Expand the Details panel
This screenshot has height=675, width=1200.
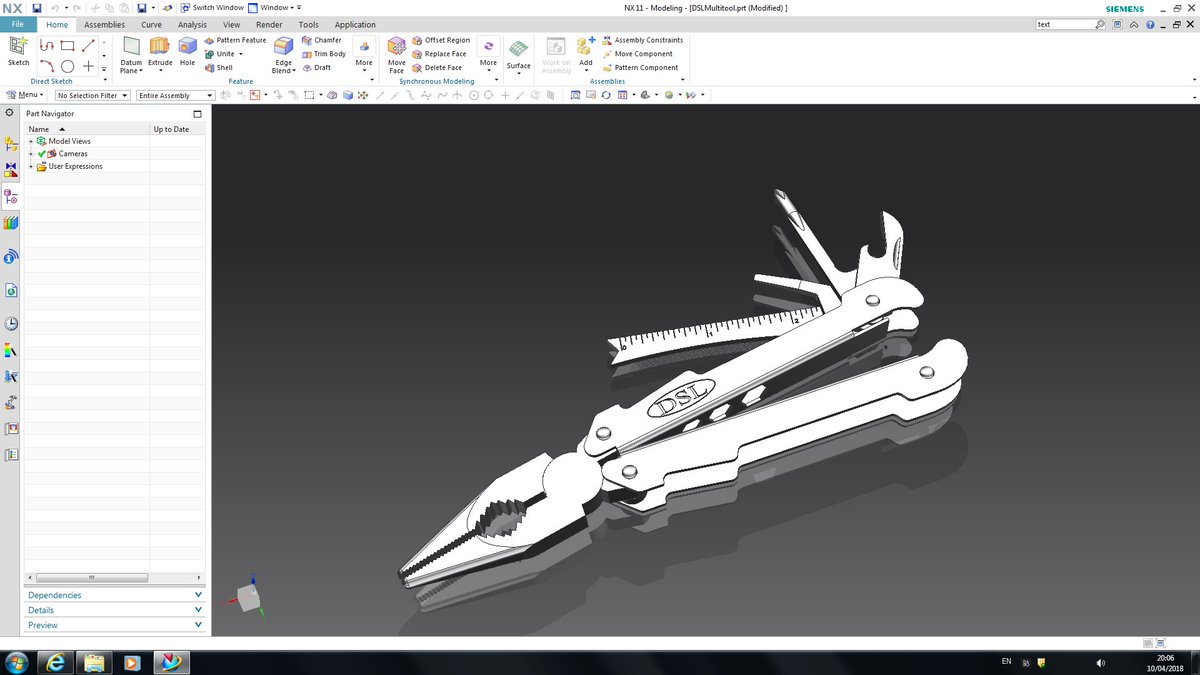(115, 610)
